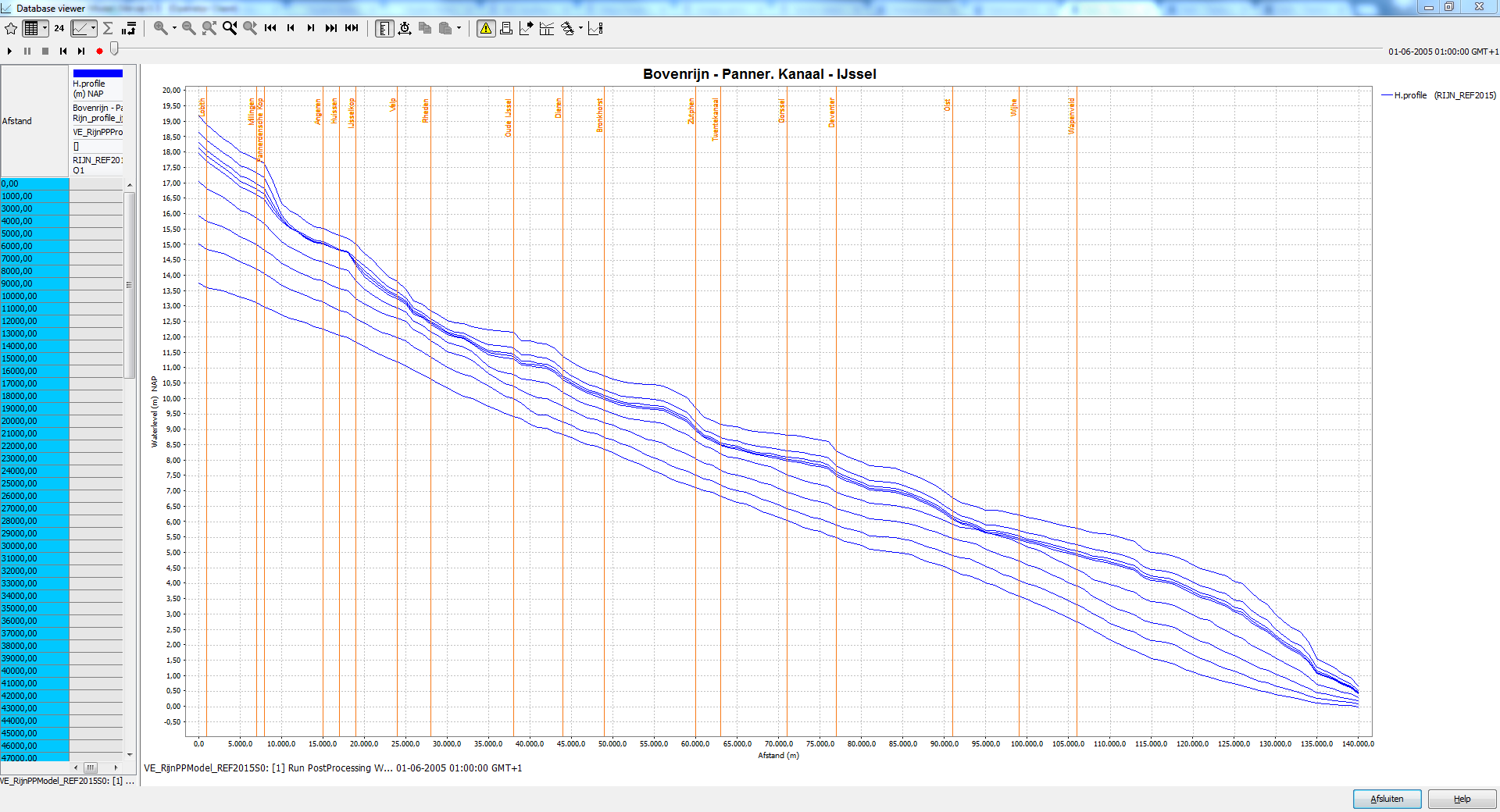
Task: Click the Afstand column header
Action: tap(34, 121)
